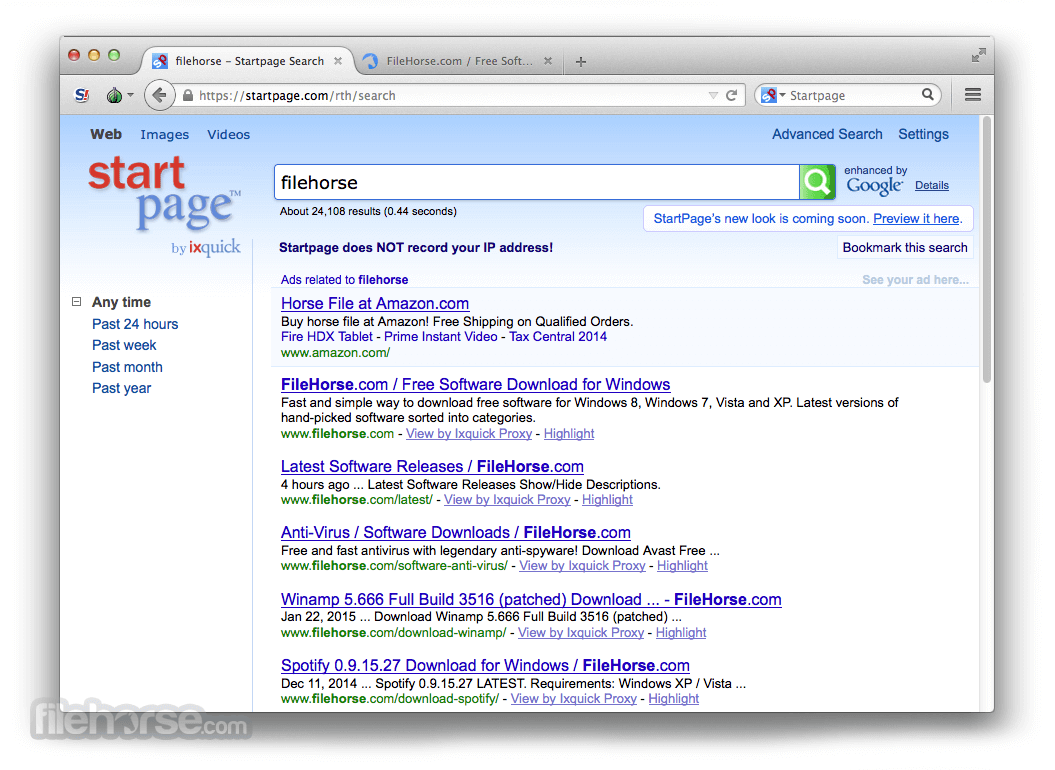Open the Winamp 5.666 Full Build result
This screenshot has width=1055, height=770.
[531, 599]
